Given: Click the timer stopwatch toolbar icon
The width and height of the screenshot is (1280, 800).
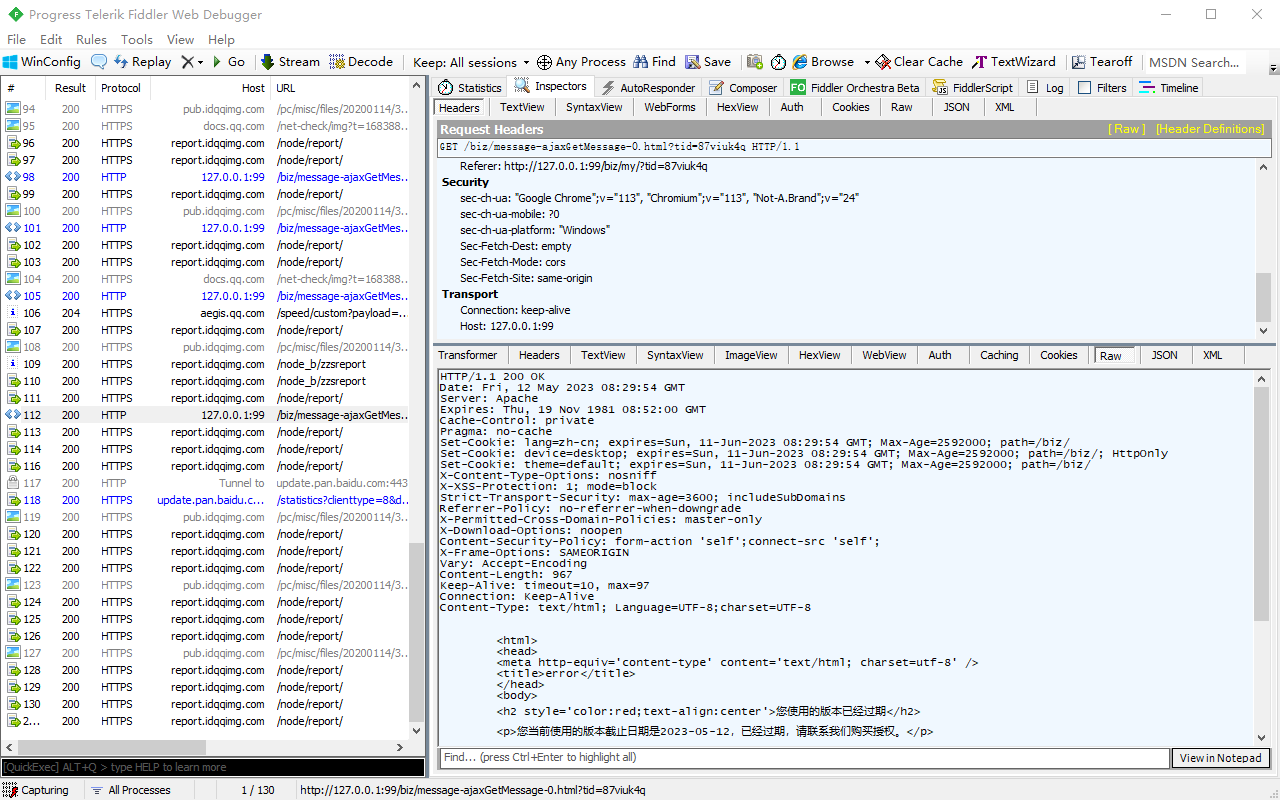Looking at the screenshot, I should coord(779,62).
